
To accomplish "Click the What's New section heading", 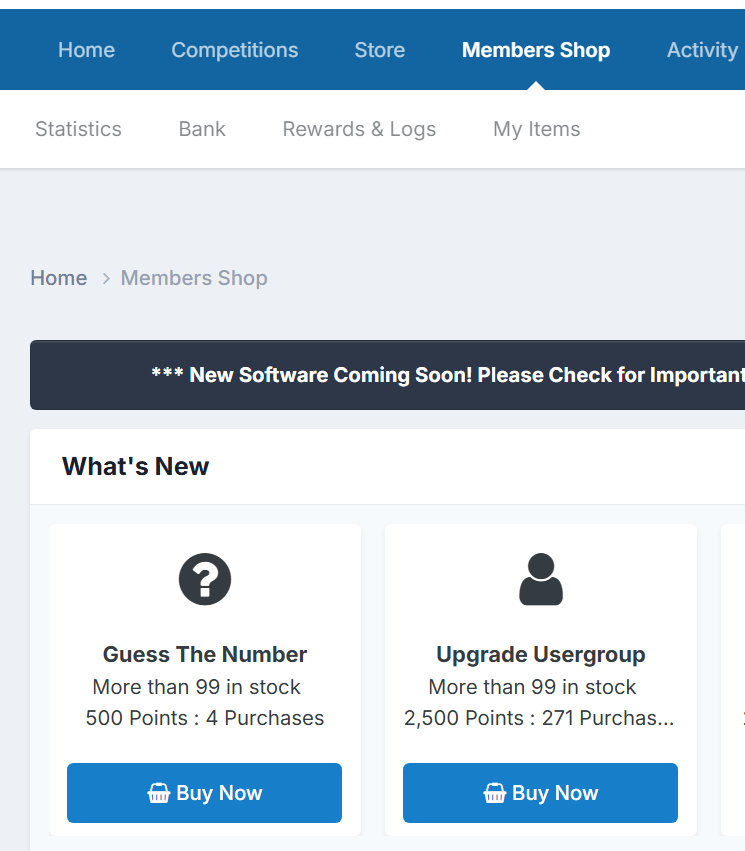I will point(135,466).
